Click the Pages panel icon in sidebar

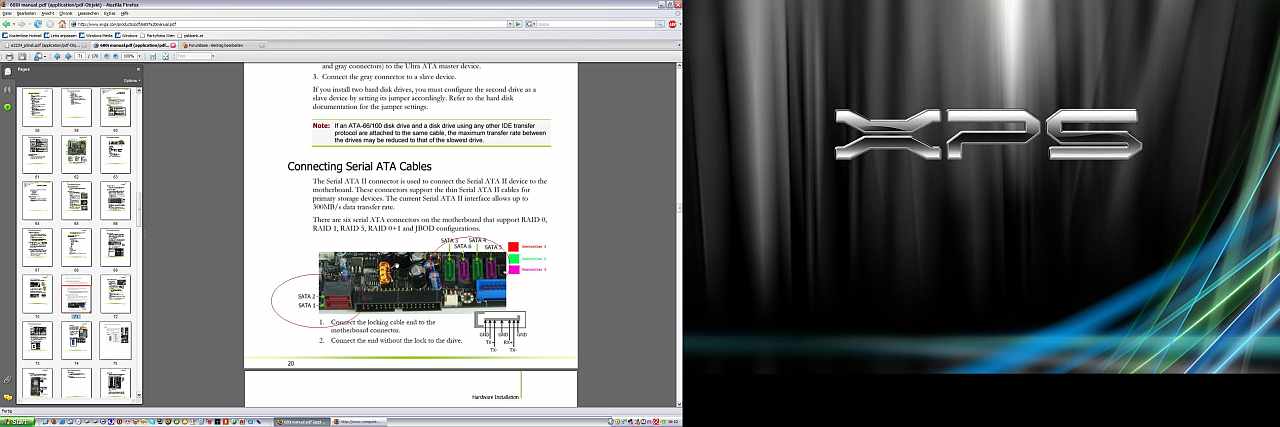click(x=7, y=71)
